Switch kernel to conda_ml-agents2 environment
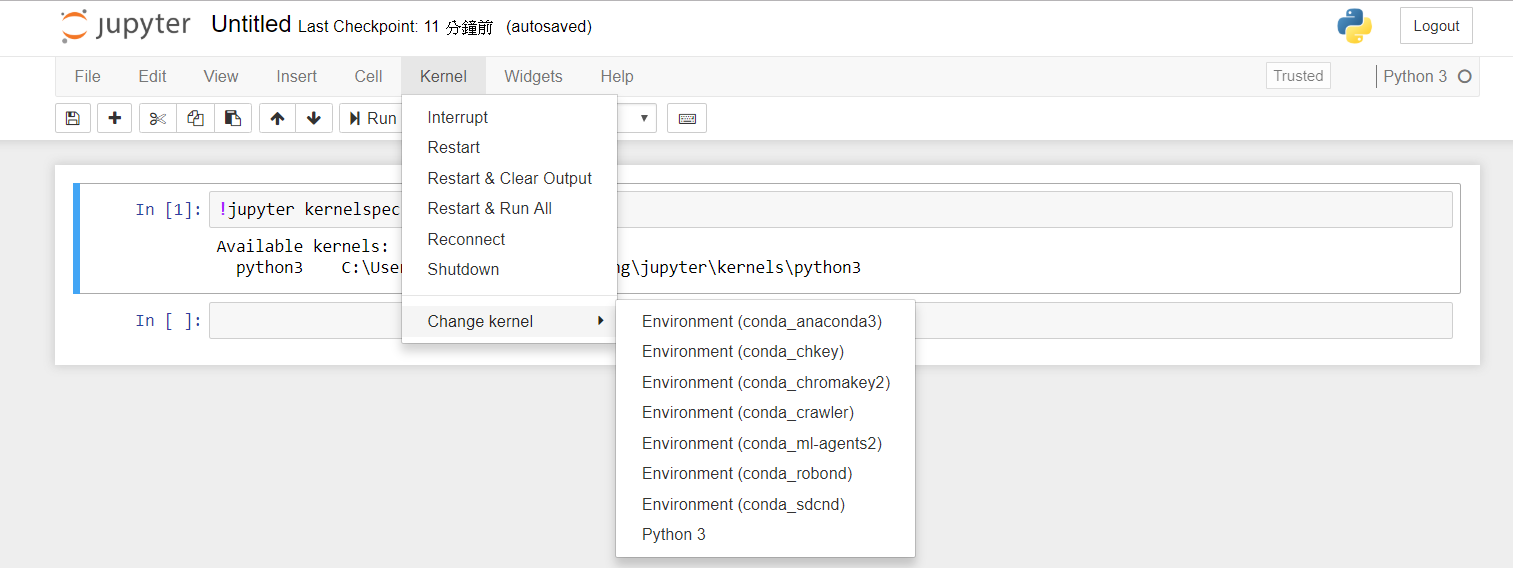This screenshot has height=568, width=1513. click(765, 443)
